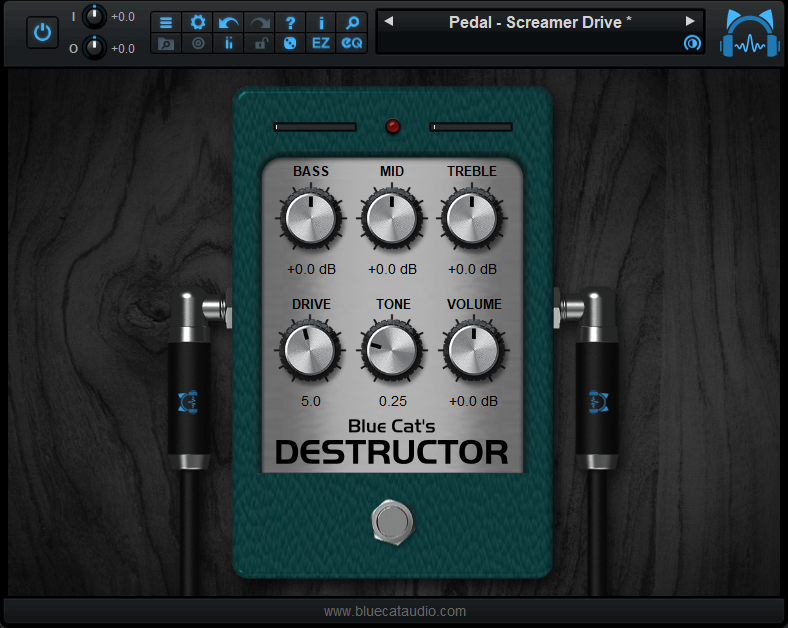Viewport: 788px width, 628px height.
Task: Switch to EZ easy mode view
Action: (x=321, y=43)
